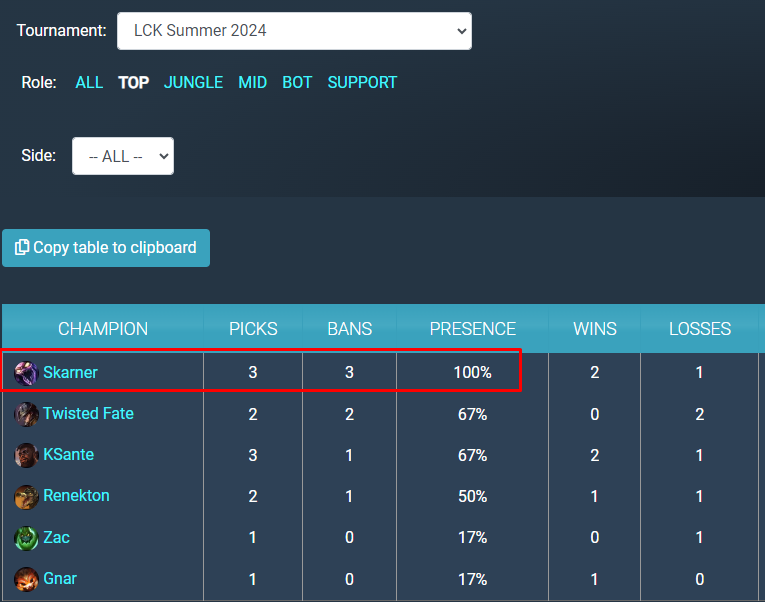Open the Twisted Fate champion link
This screenshot has width=765, height=602.
pos(88,414)
